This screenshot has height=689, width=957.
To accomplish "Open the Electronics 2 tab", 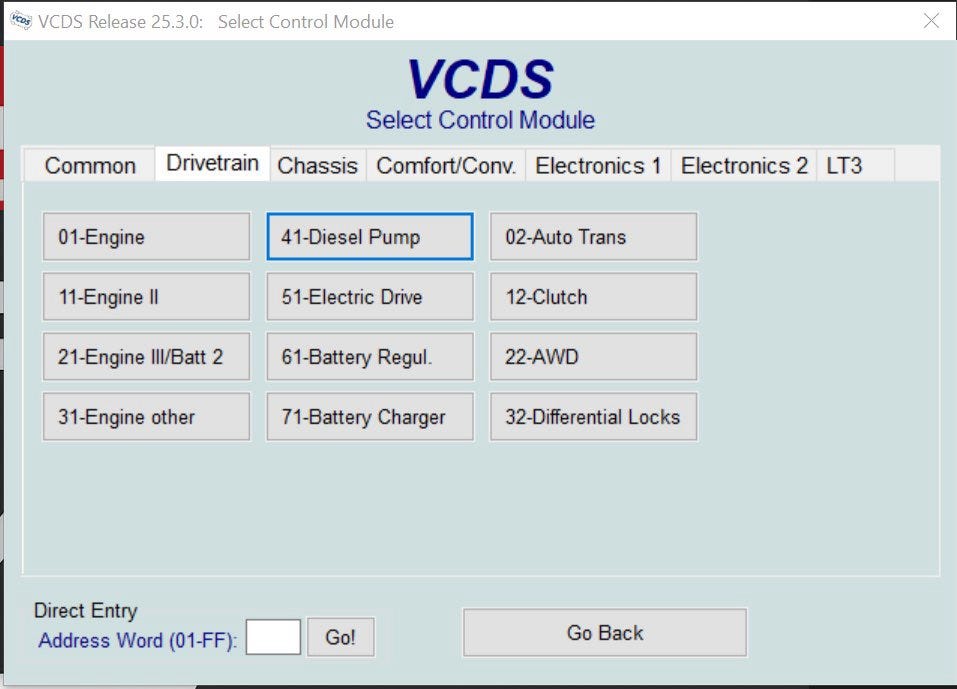I will [x=744, y=165].
